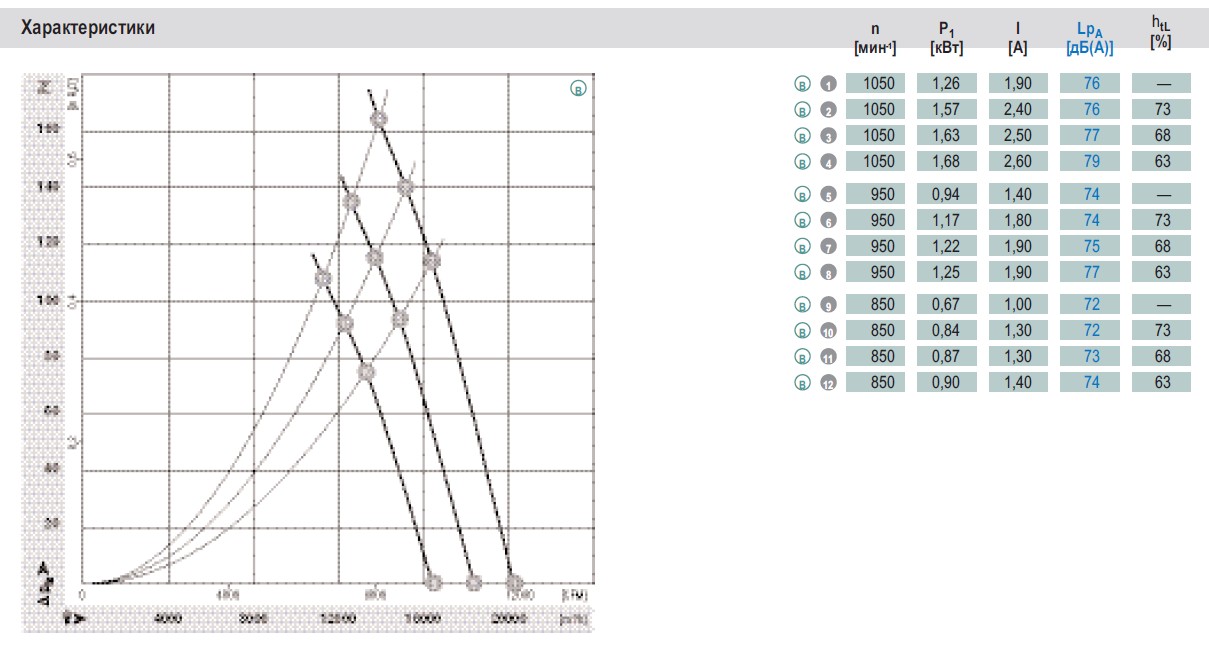This screenshot has height=652, width=1209.
Task: Click the numbered circle 1 in the table
Action: 828,84
